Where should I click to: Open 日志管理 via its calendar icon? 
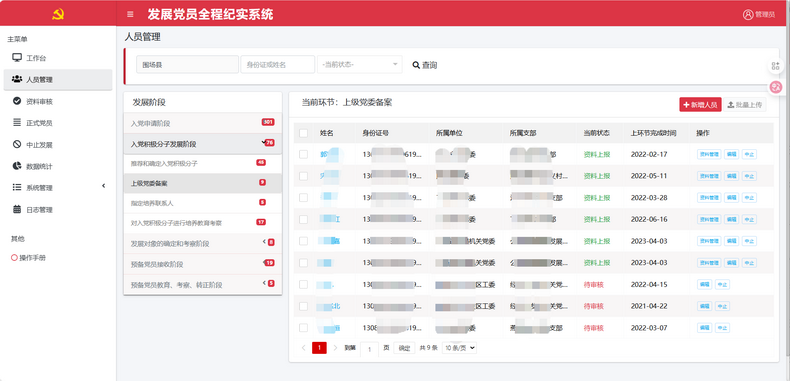click(17, 209)
